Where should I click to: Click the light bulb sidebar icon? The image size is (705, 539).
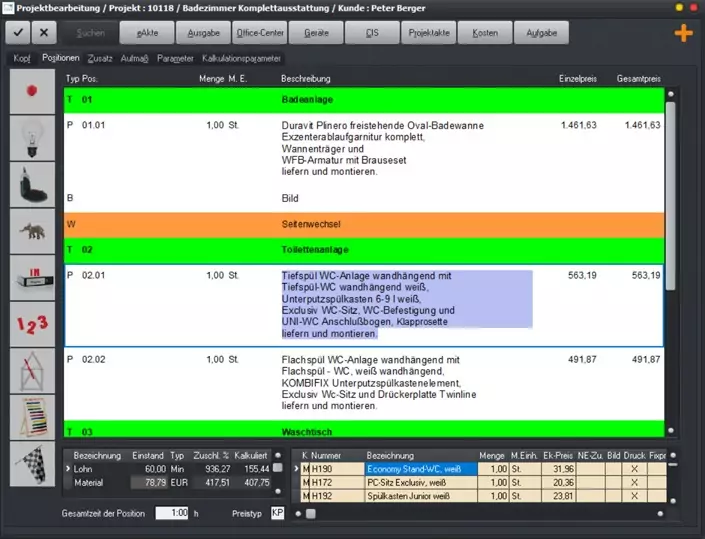(x=32, y=138)
